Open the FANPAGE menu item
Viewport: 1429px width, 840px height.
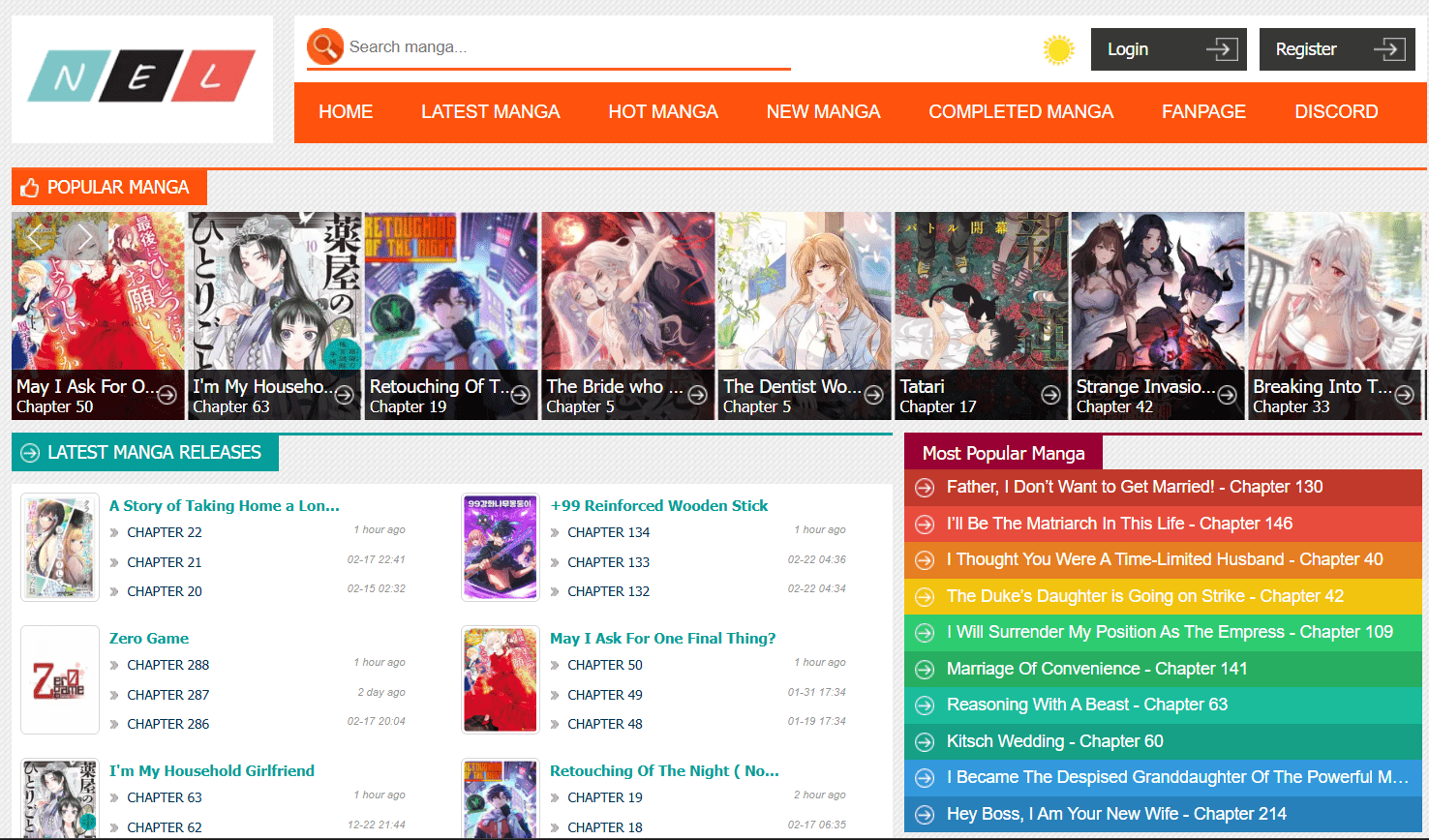coord(1203,112)
